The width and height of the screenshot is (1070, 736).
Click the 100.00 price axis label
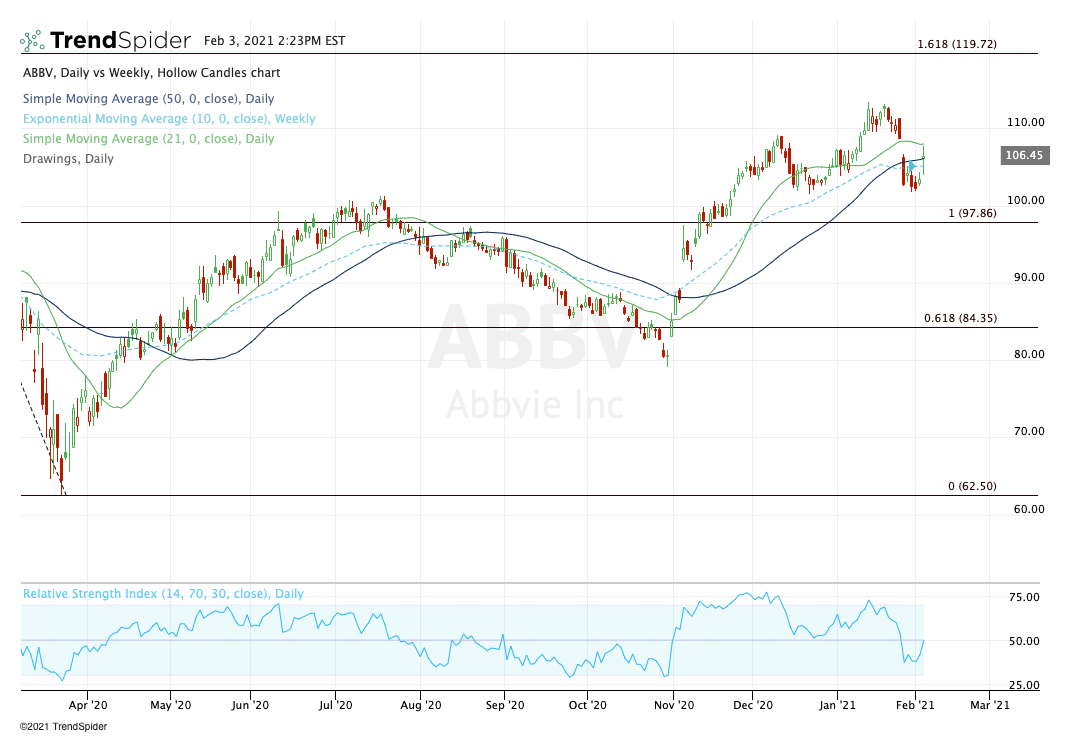tap(1026, 200)
